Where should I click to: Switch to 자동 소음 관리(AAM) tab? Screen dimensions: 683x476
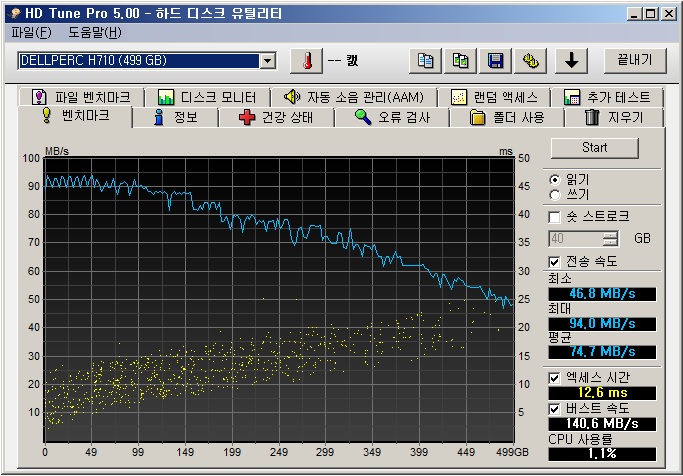coord(354,97)
